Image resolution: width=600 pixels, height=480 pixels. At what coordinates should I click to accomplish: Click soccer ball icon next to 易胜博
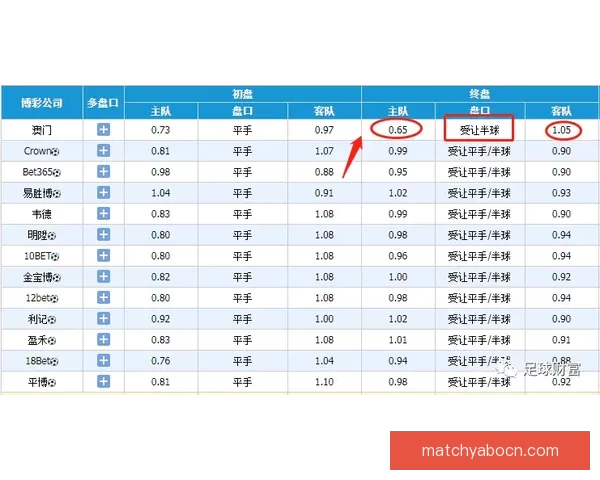[x=57, y=194]
